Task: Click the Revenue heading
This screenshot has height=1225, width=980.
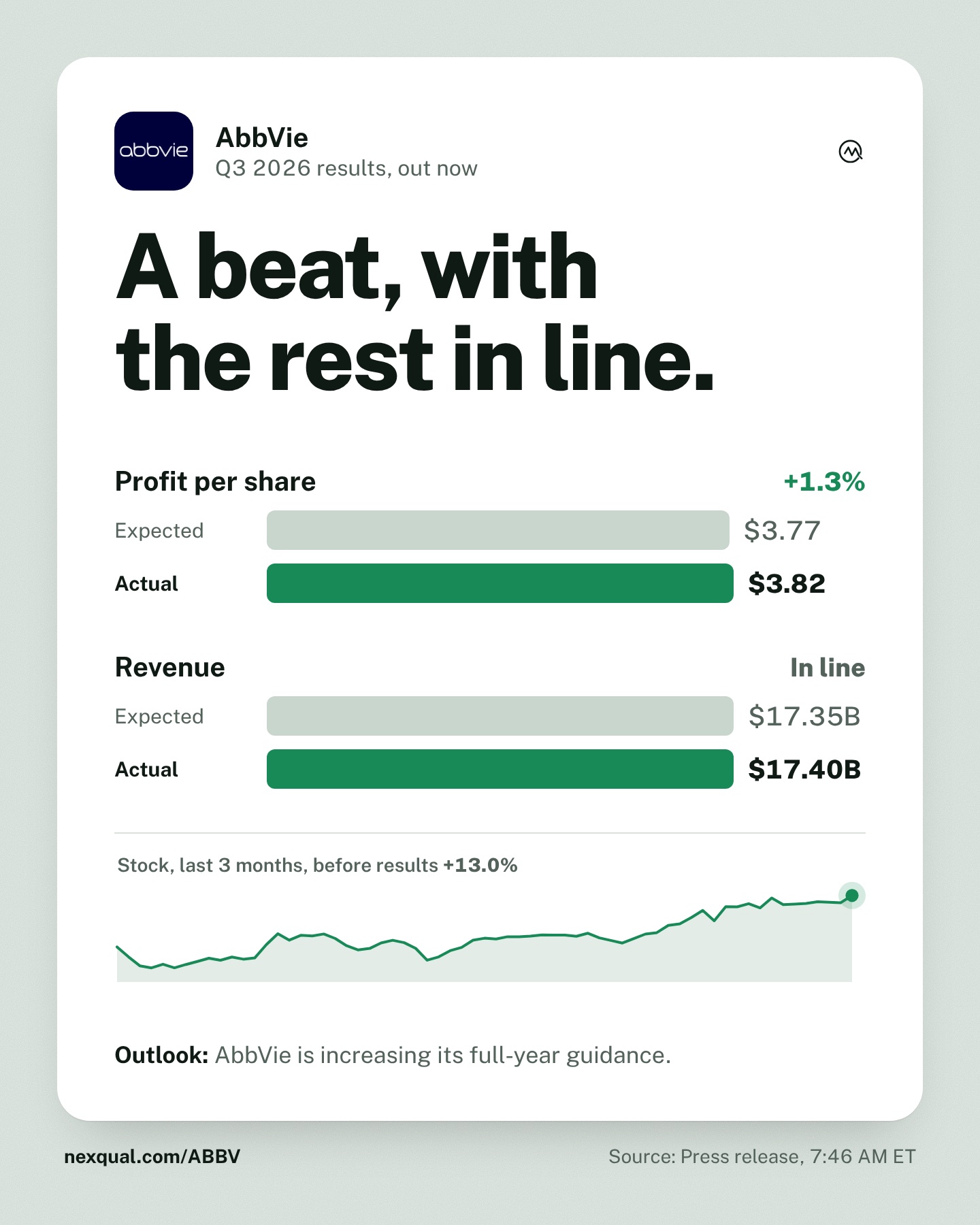Action: click(170, 667)
